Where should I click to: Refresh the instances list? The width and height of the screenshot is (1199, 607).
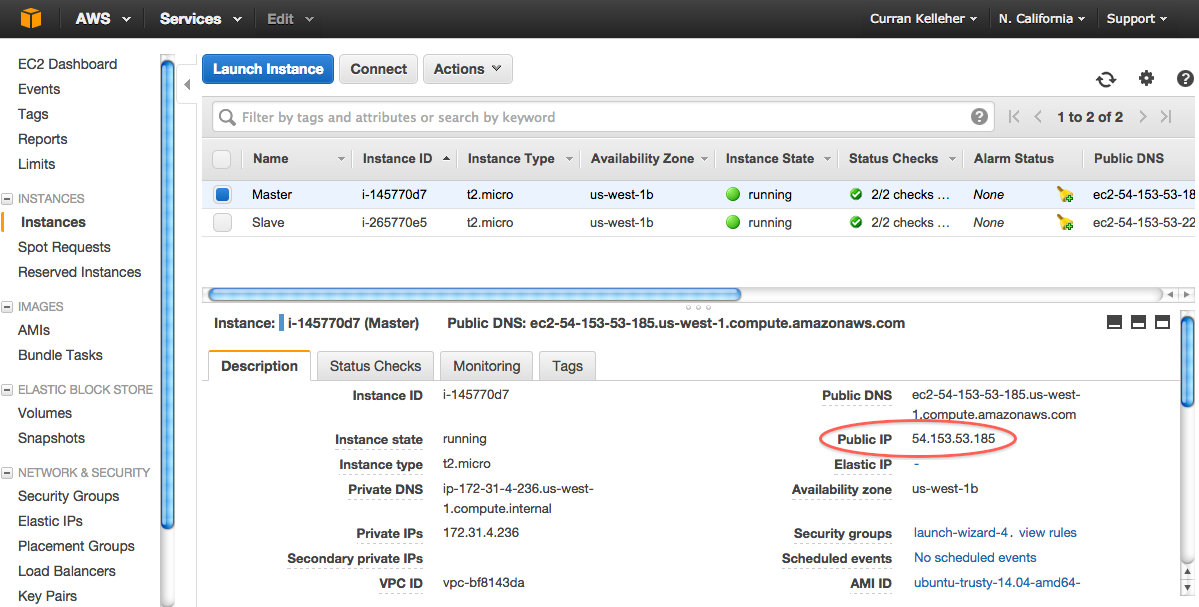point(1106,79)
